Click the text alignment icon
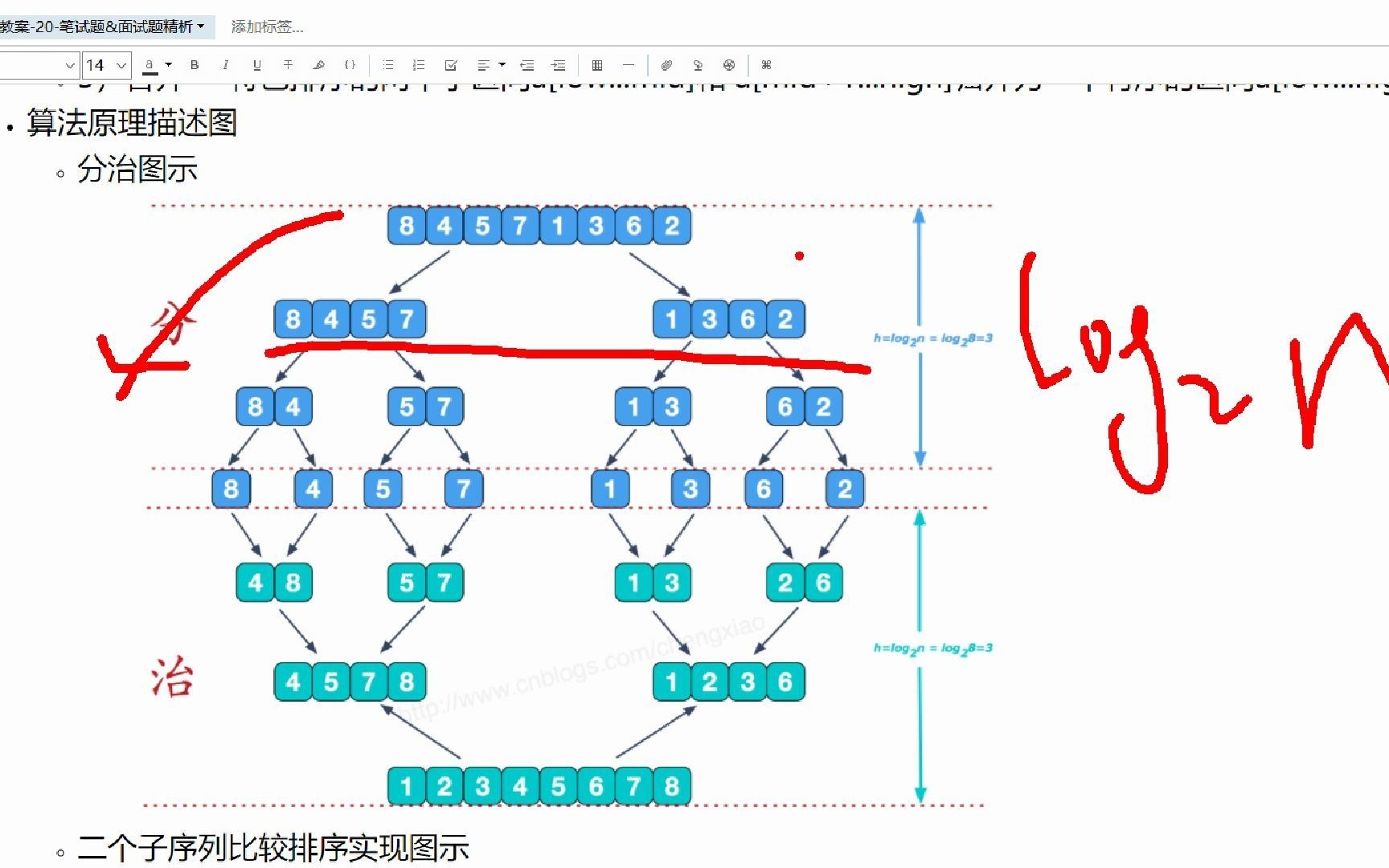Screen dimensions: 1389x868 (x=483, y=65)
